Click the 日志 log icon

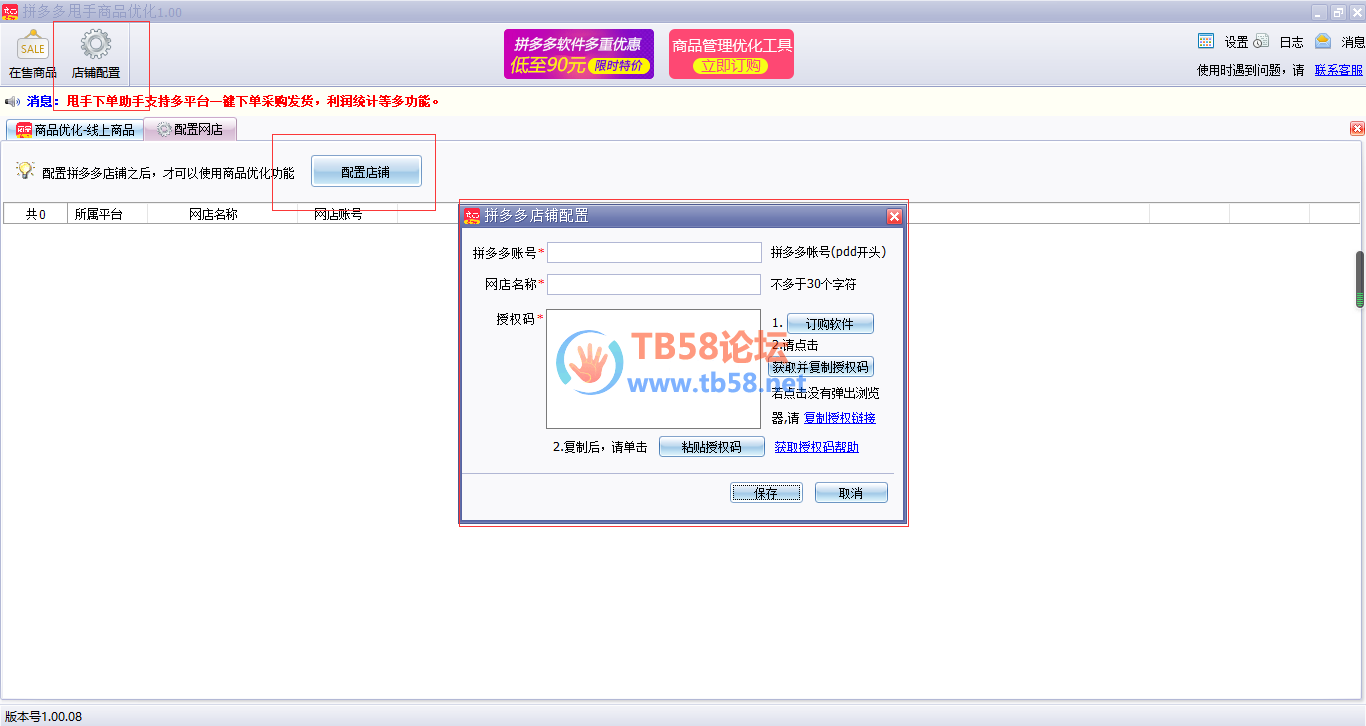pyautogui.click(x=1261, y=41)
